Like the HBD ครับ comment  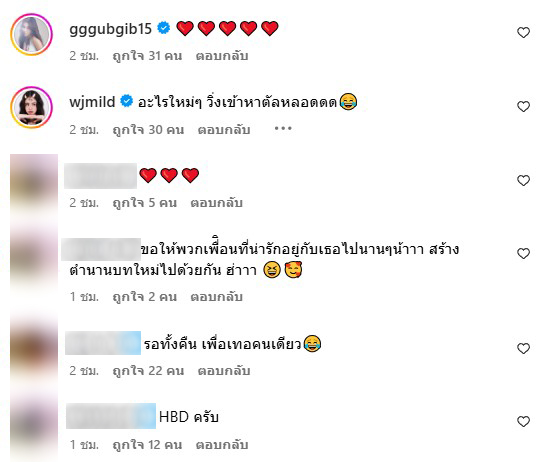tap(523, 422)
